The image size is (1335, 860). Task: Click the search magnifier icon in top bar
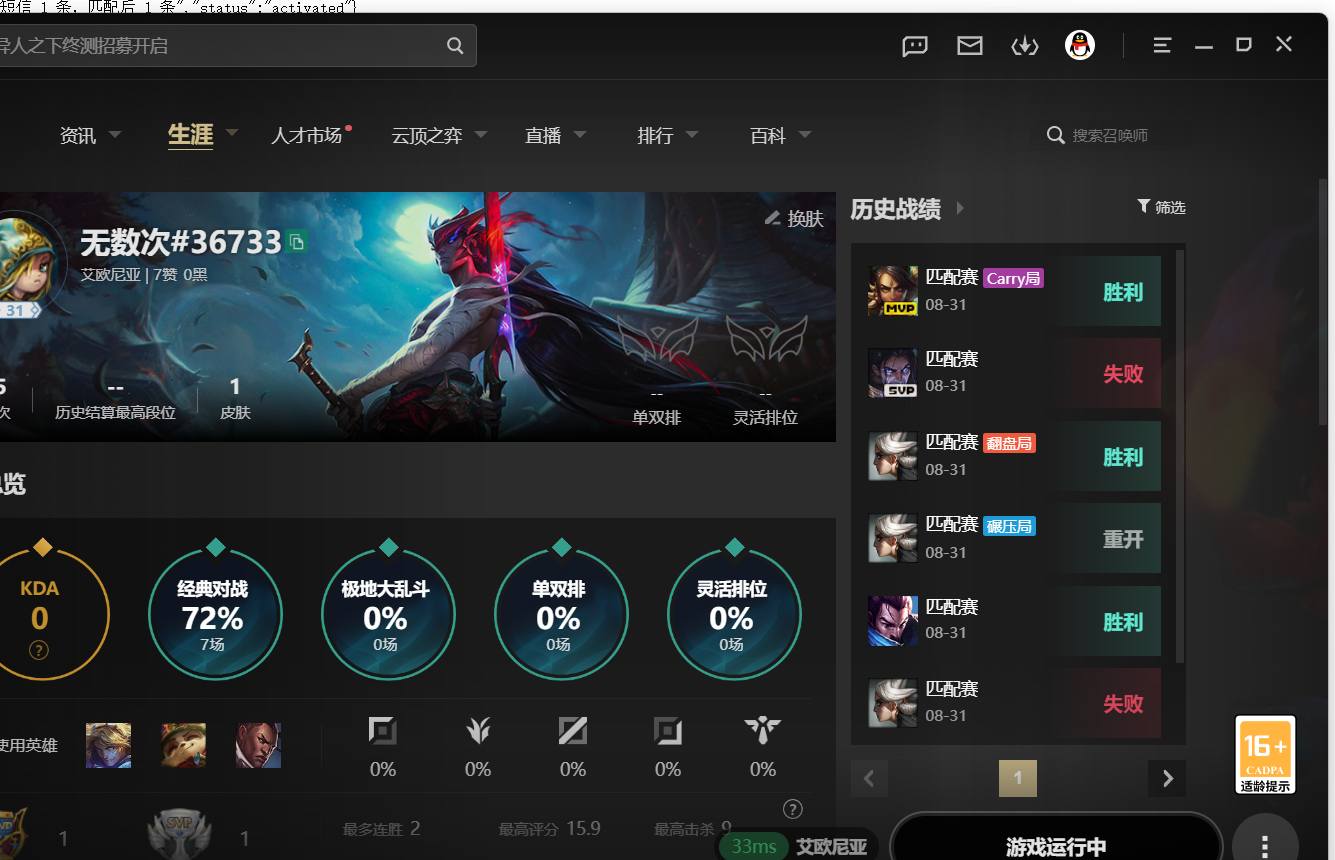455,45
